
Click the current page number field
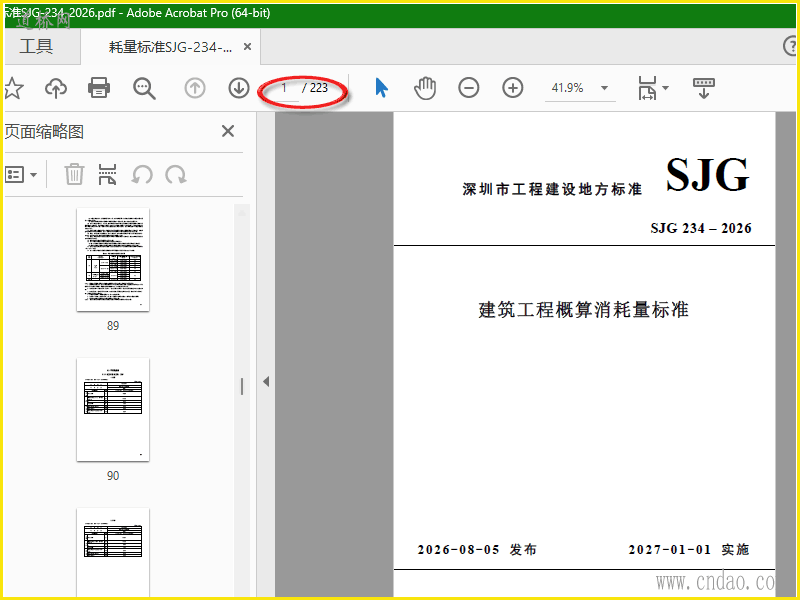pos(284,88)
